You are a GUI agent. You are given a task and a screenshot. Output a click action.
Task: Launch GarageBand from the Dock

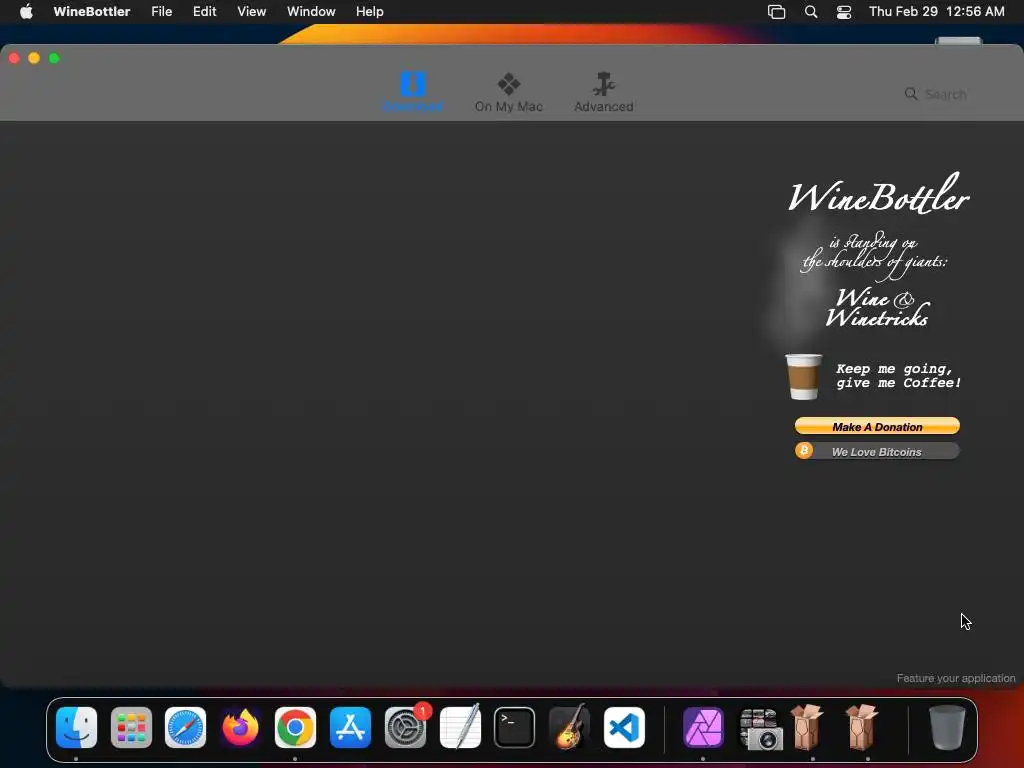tap(569, 726)
